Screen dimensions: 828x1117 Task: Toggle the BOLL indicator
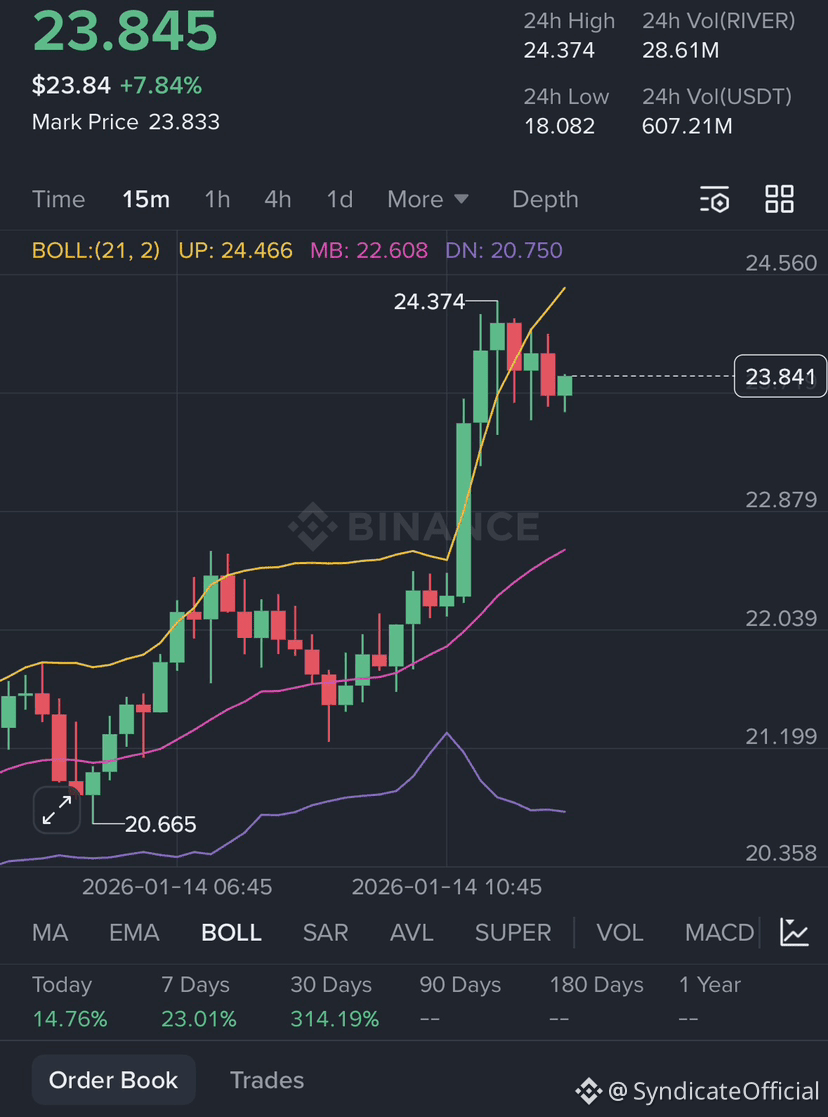click(x=232, y=932)
